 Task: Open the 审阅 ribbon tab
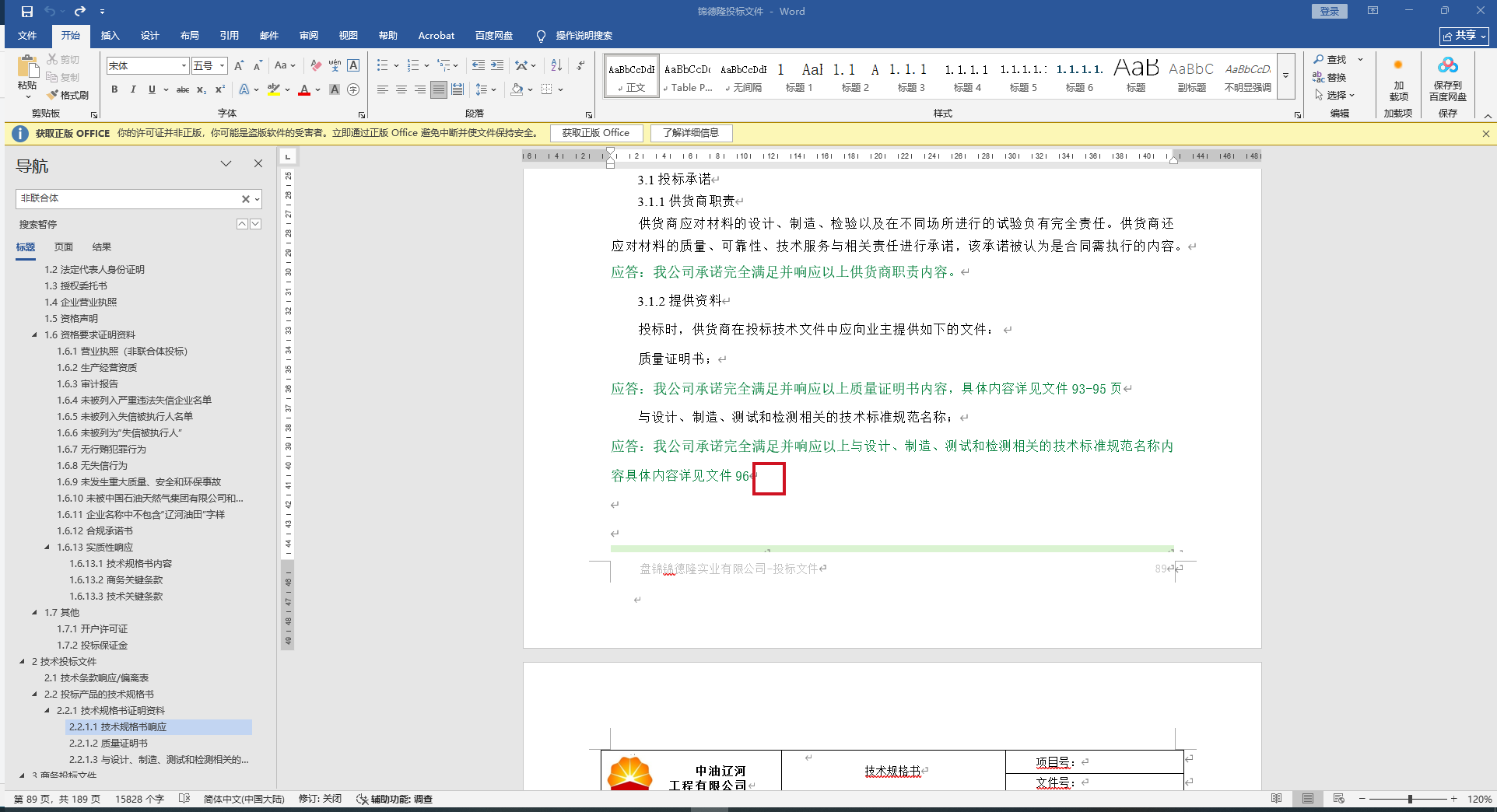[x=309, y=36]
